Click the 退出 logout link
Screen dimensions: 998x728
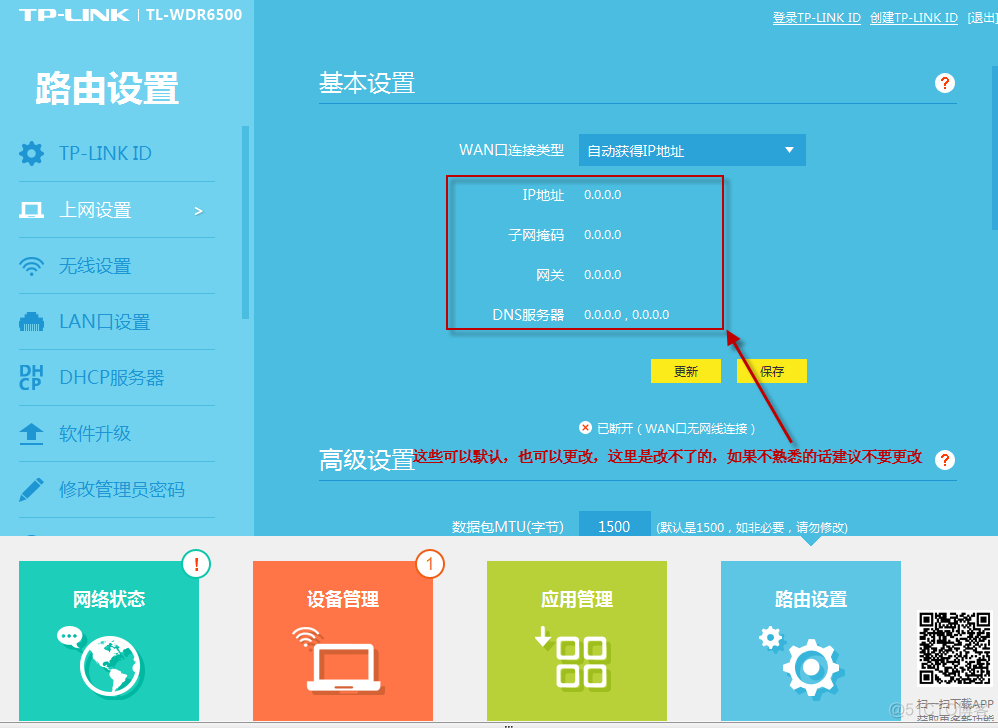[x=981, y=18]
